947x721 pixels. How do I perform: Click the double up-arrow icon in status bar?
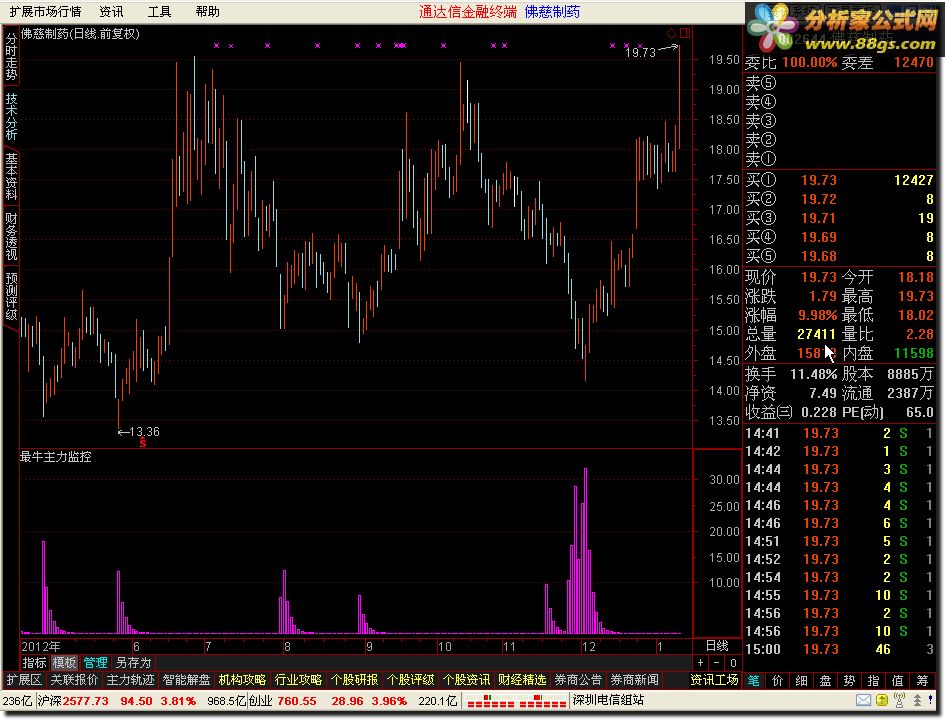coord(917,700)
